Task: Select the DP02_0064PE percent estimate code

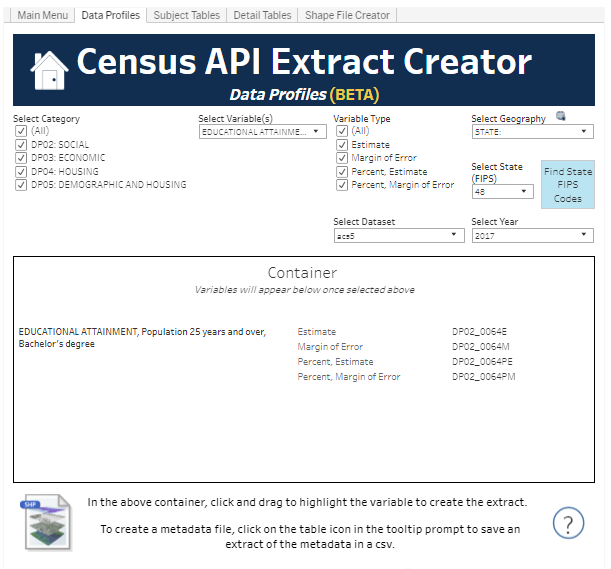Action: pyautogui.click(x=482, y=362)
